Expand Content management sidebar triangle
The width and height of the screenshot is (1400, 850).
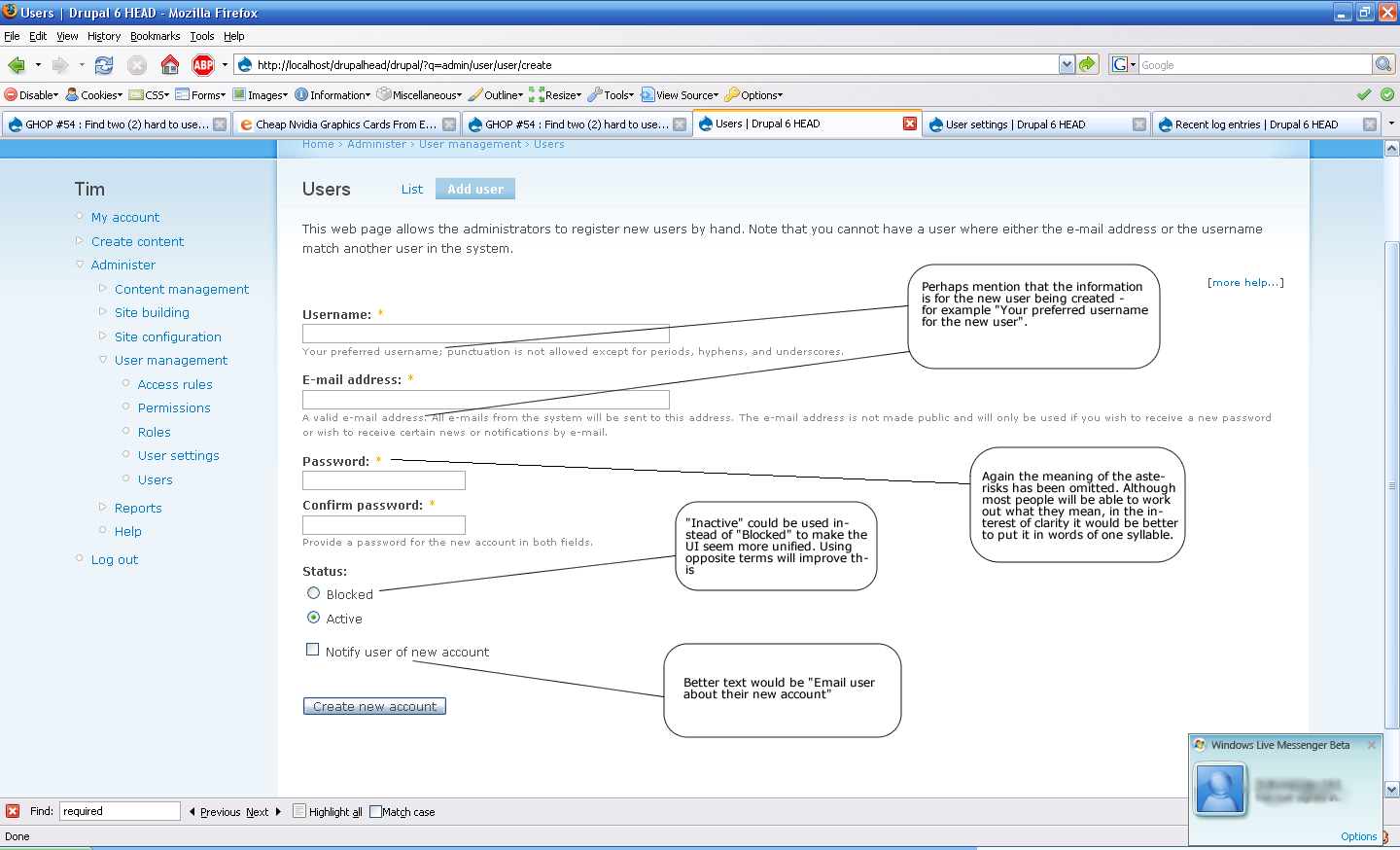[x=103, y=288]
